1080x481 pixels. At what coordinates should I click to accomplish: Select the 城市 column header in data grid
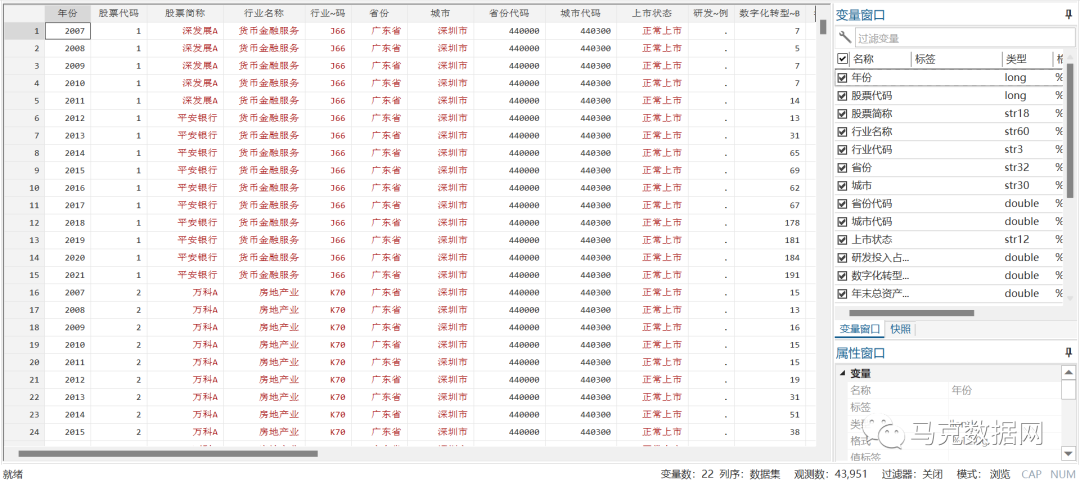(440, 13)
